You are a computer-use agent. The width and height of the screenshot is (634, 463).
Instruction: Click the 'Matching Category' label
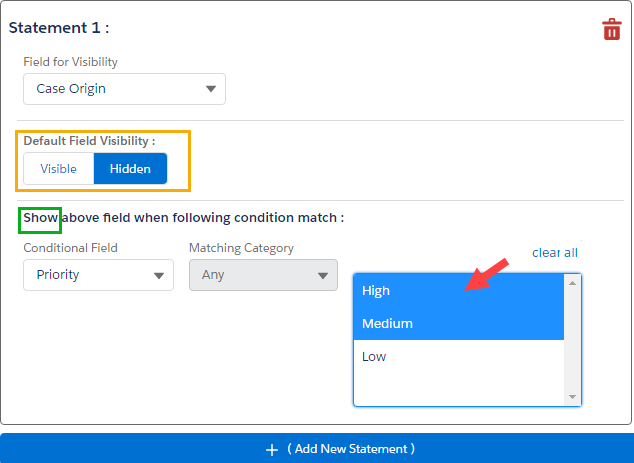[241, 248]
